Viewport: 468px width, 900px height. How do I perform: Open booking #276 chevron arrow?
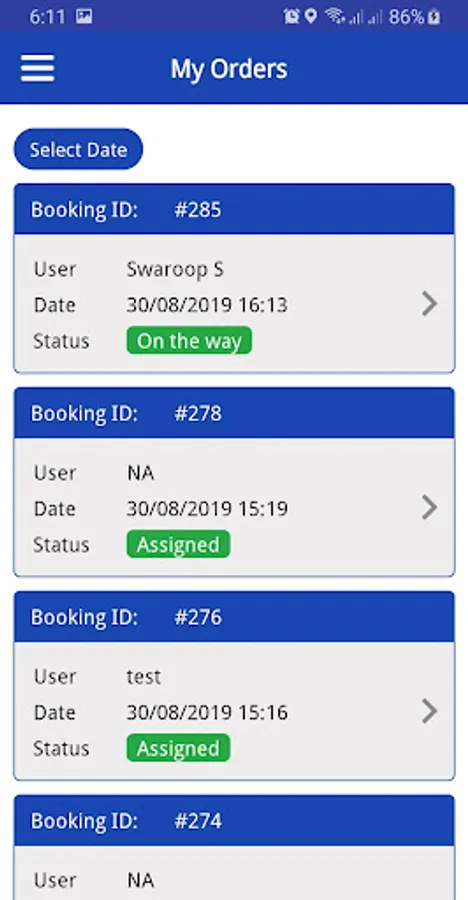point(430,711)
